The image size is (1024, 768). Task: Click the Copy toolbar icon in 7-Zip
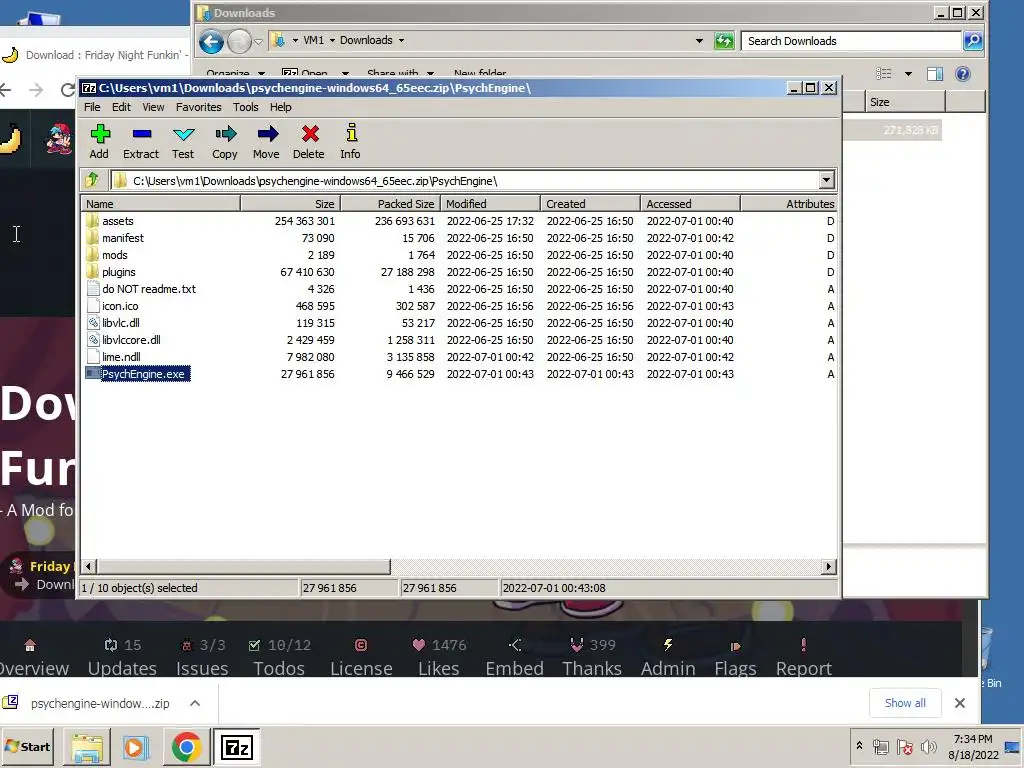pyautogui.click(x=225, y=142)
